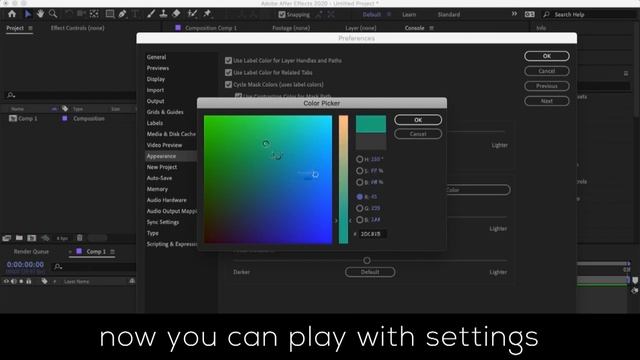This screenshot has height=360, width=640.
Task: Open the workspace sync icon beside Search Help
Action: click(x=529, y=14)
